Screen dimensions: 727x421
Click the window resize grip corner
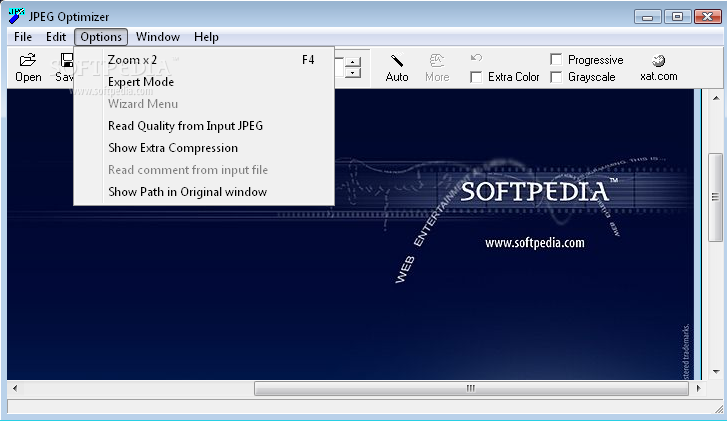coord(719,408)
